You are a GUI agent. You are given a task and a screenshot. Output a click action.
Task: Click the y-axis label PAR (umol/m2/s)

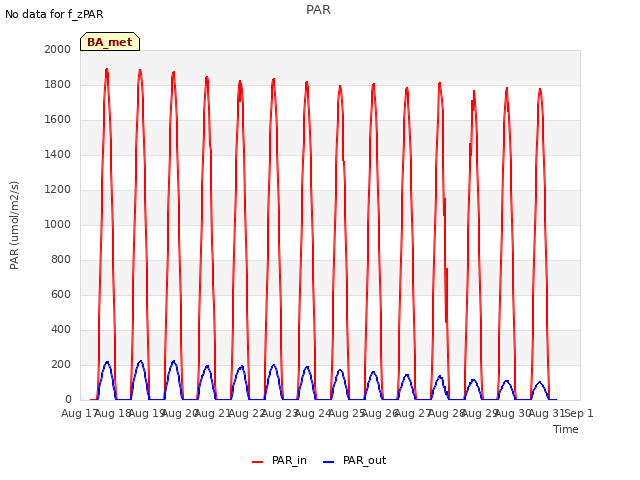[x=14, y=225]
